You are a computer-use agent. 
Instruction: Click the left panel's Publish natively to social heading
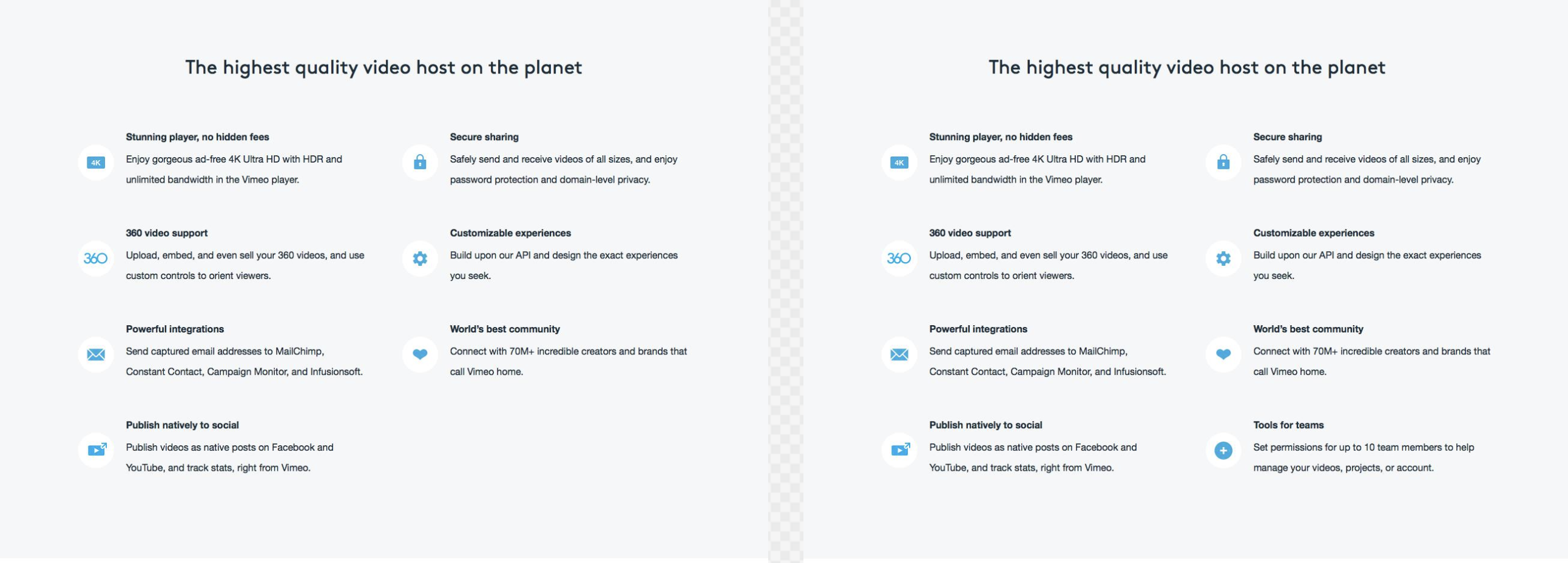pos(182,425)
